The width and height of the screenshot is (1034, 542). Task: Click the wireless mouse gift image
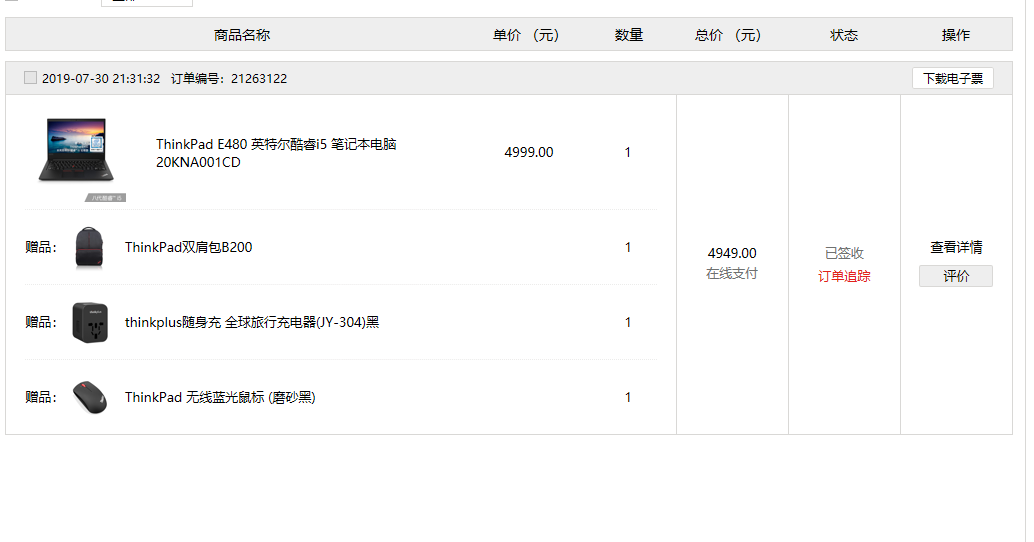[x=90, y=397]
